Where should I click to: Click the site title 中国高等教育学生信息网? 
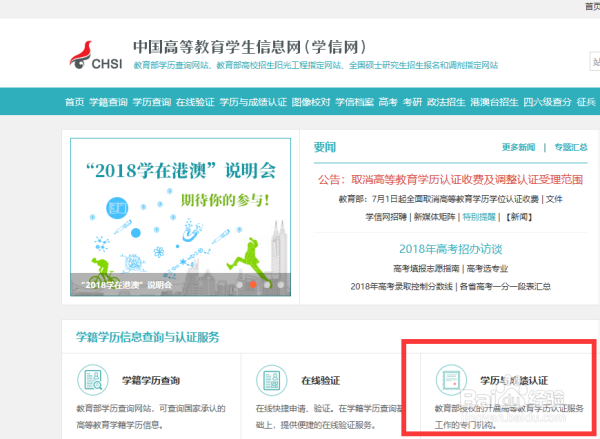click(x=249, y=47)
